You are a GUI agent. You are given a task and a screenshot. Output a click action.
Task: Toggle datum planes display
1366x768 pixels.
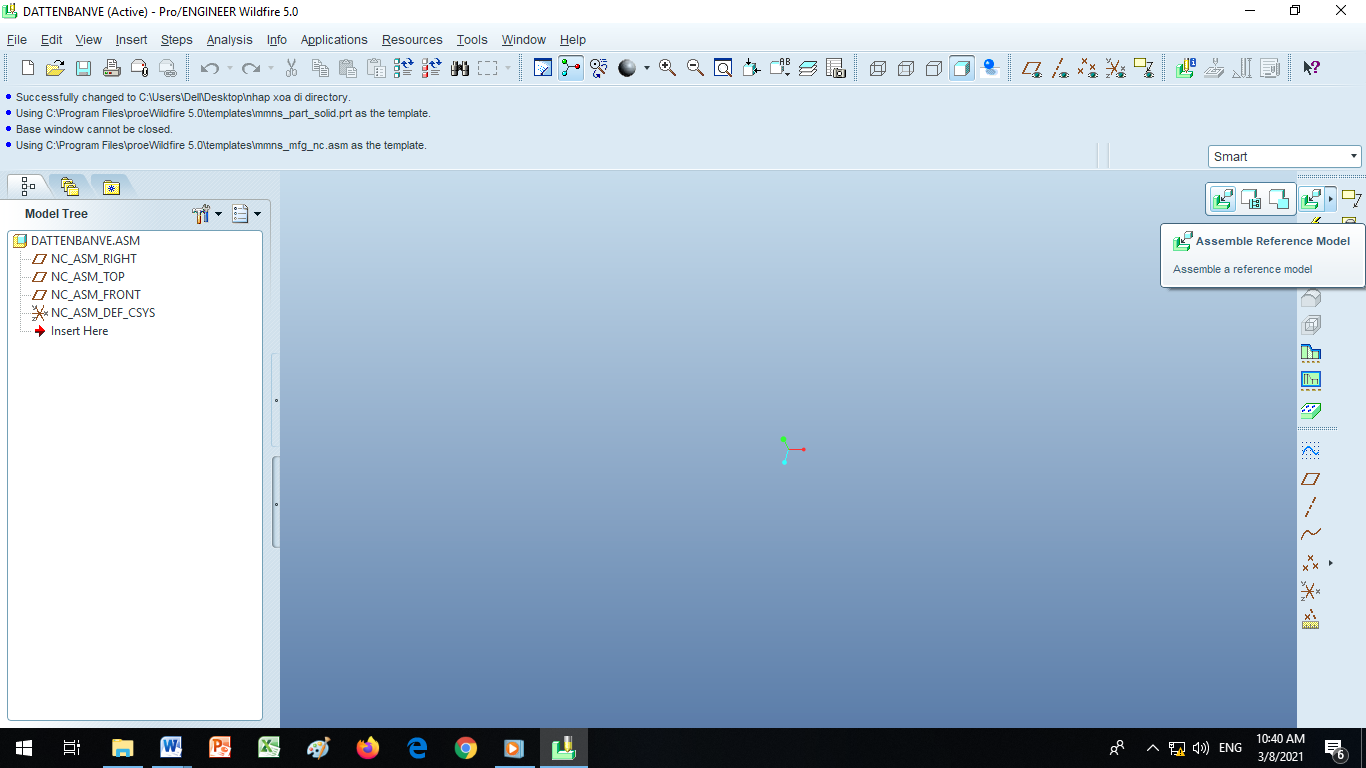[x=1032, y=68]
